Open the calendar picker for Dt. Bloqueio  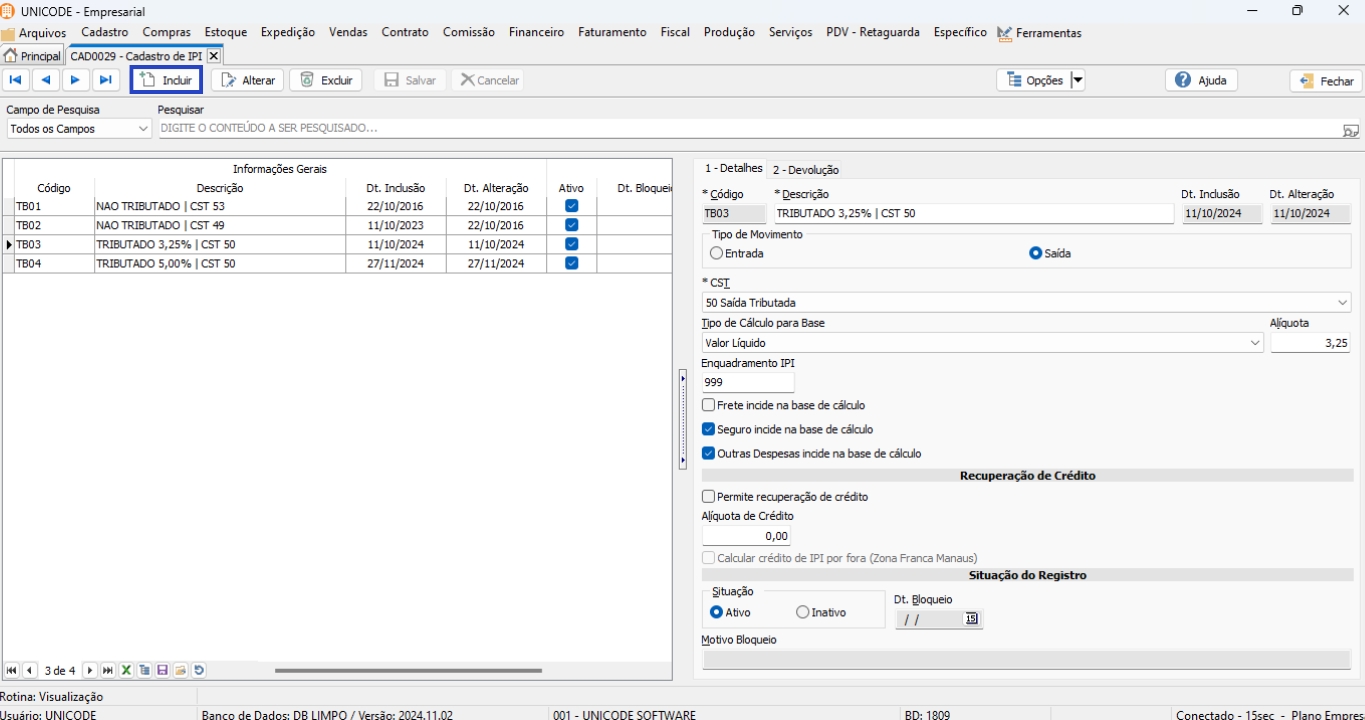pos(970,619)
